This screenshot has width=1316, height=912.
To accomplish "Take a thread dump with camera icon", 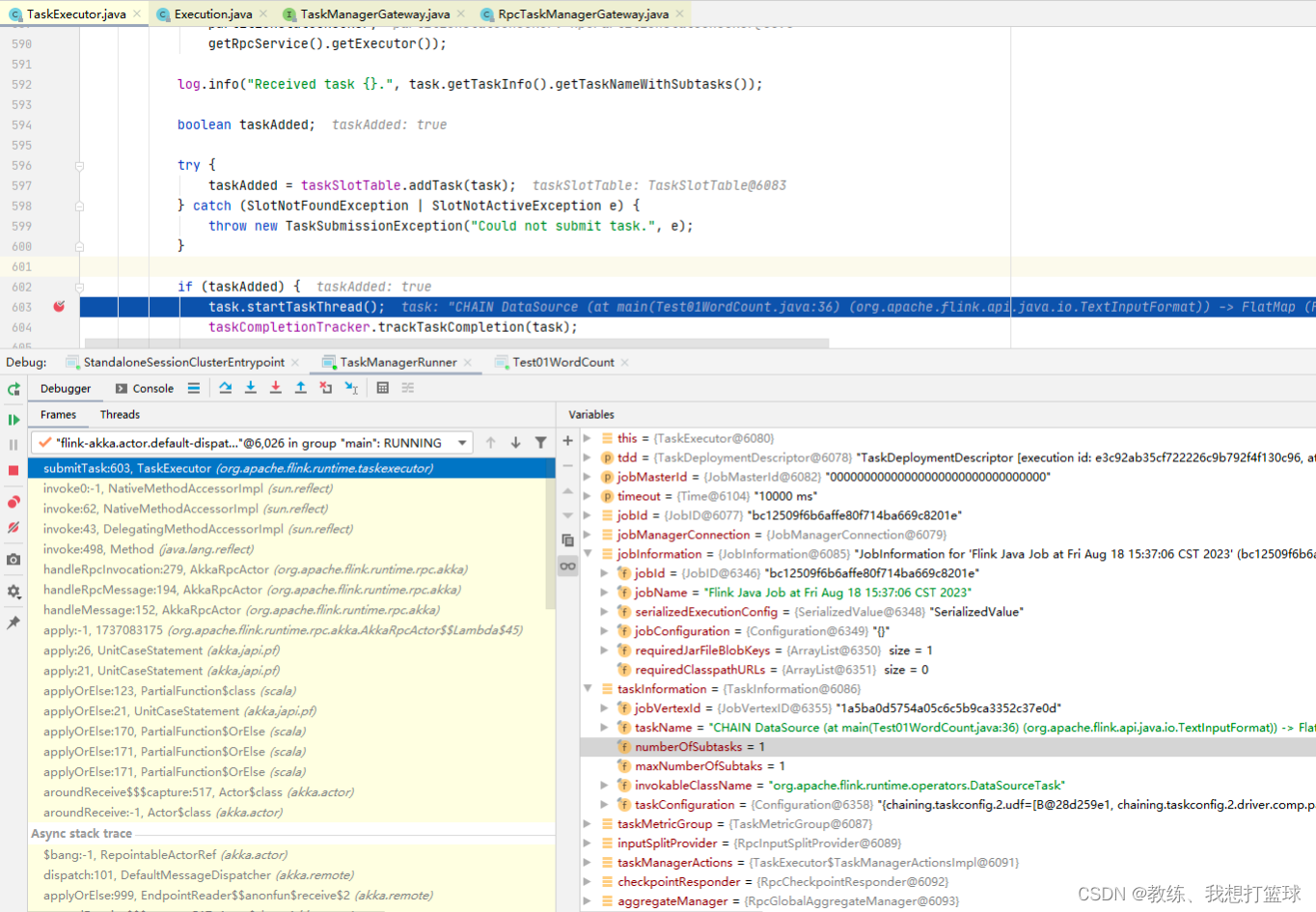I will pyautogui.click(x=14, y=560).
